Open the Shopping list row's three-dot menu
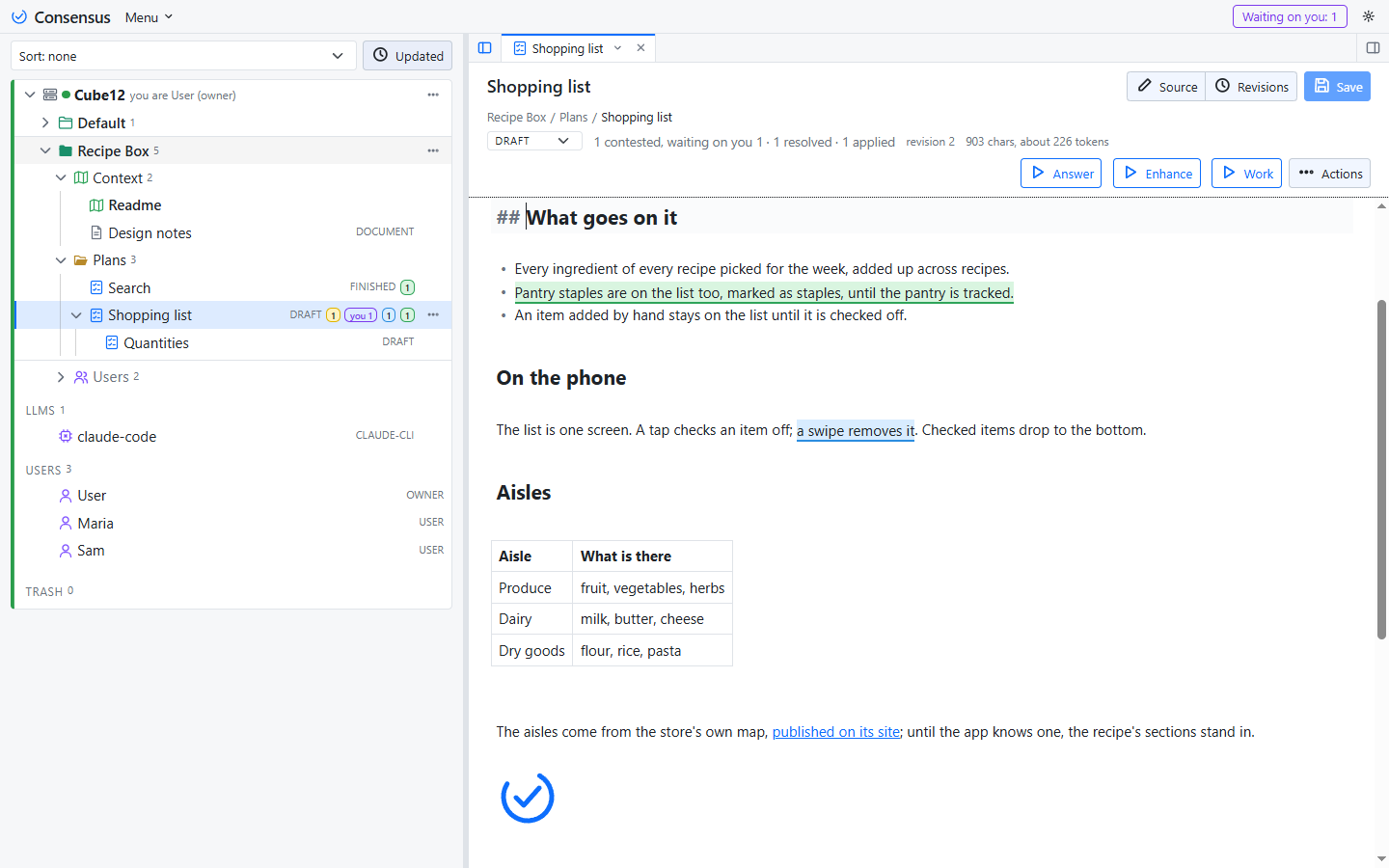Image resolution: width=1389 pixels, height=868 pixels. pos(433,314)
